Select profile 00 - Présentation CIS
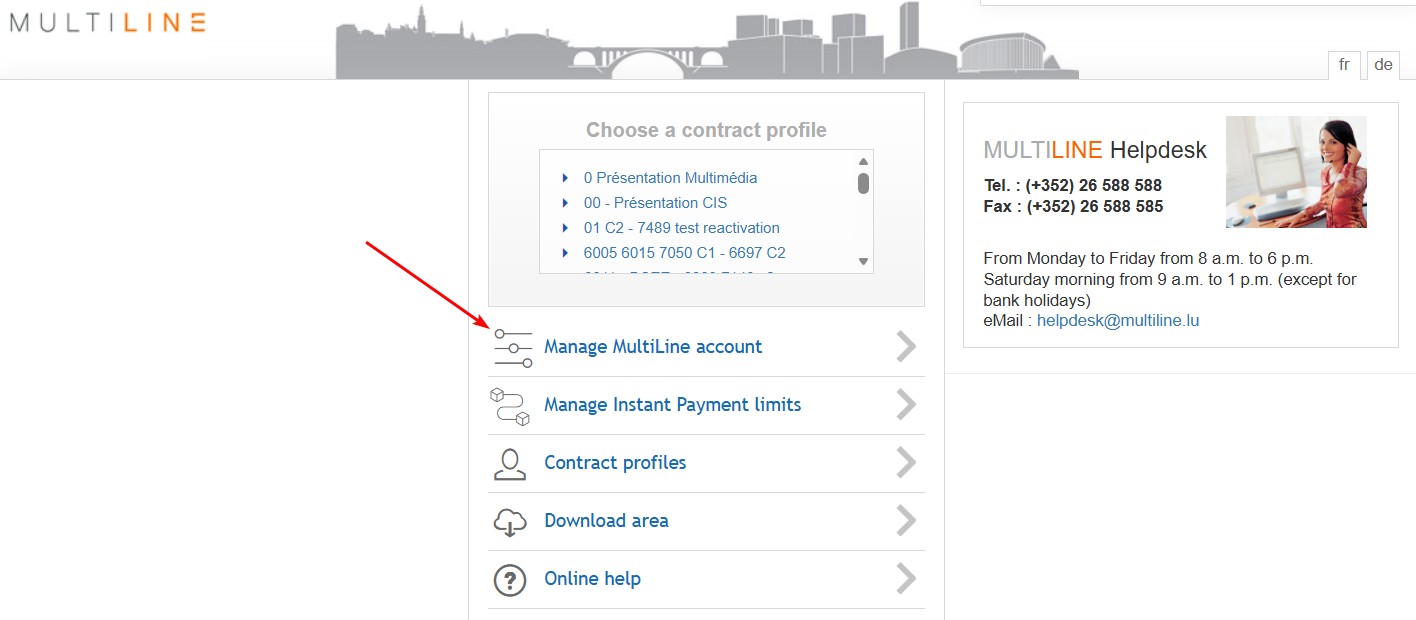 click(x=655, y=203)
